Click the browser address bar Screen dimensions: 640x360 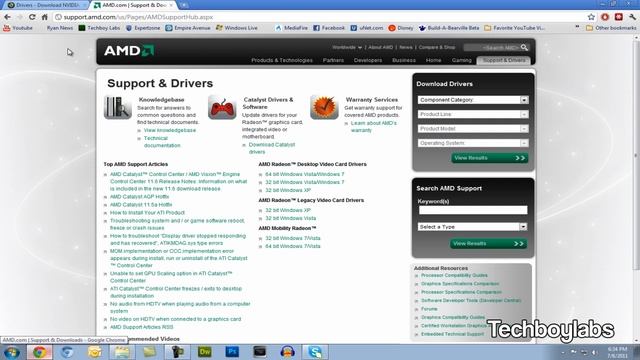point(318,17)
